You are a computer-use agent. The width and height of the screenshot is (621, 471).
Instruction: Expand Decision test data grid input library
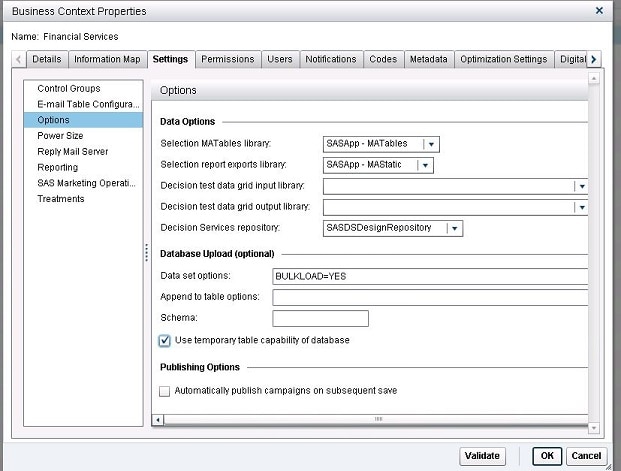pyautogui.click(x=579, y=186)
